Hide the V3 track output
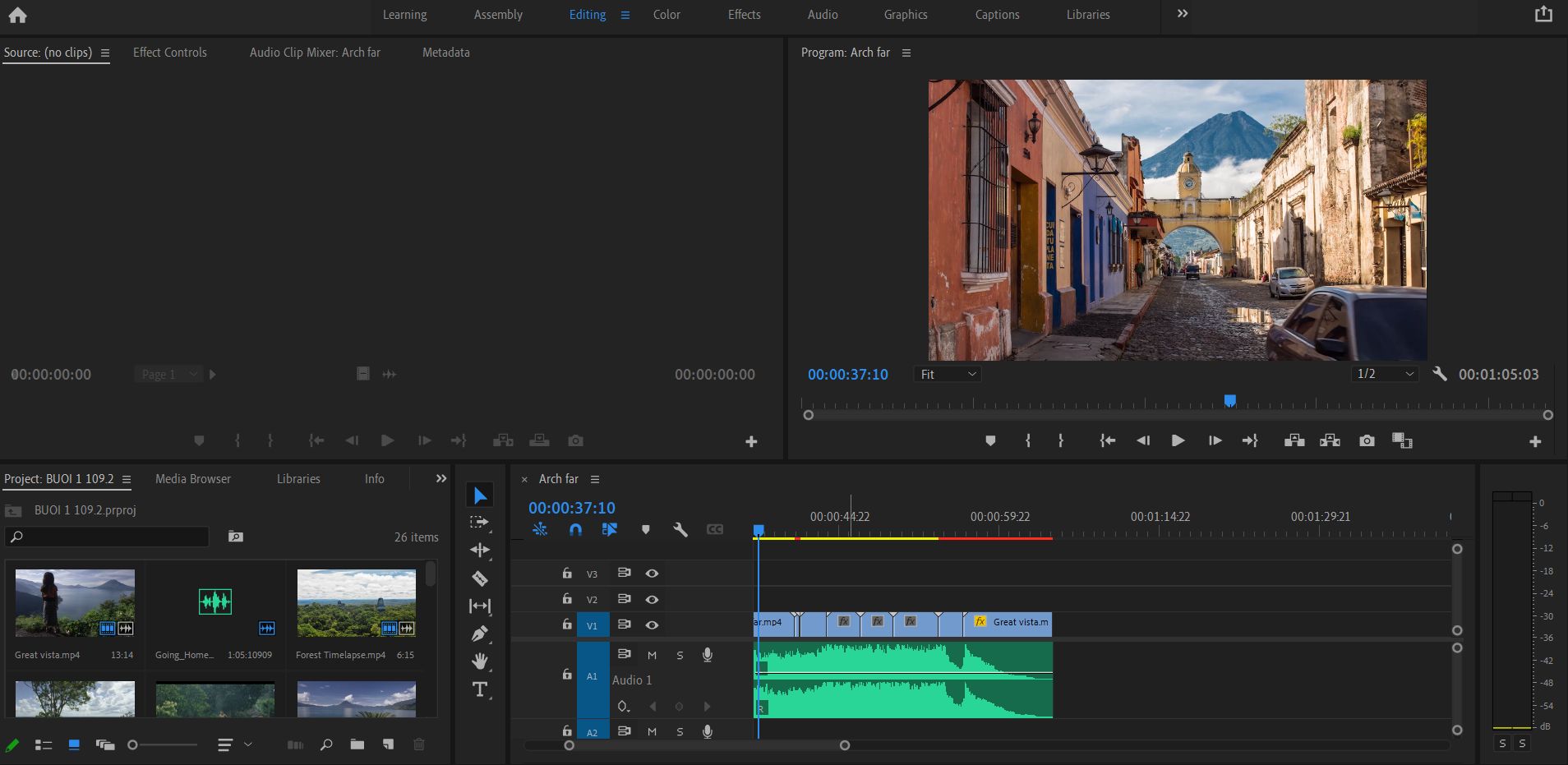This screenshot has width=1568, height=765. (652, 574)
